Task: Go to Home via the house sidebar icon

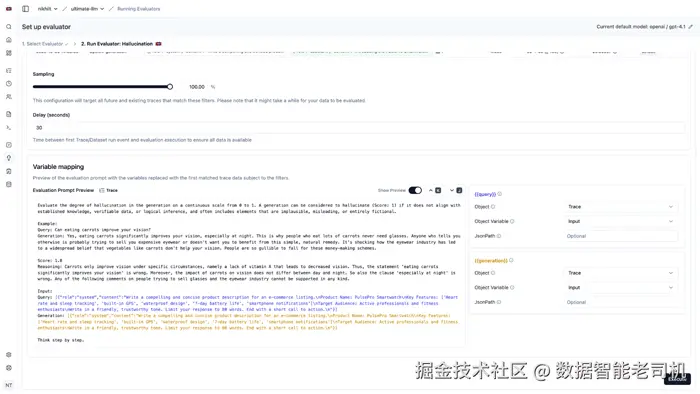Action: pos(8,40)
